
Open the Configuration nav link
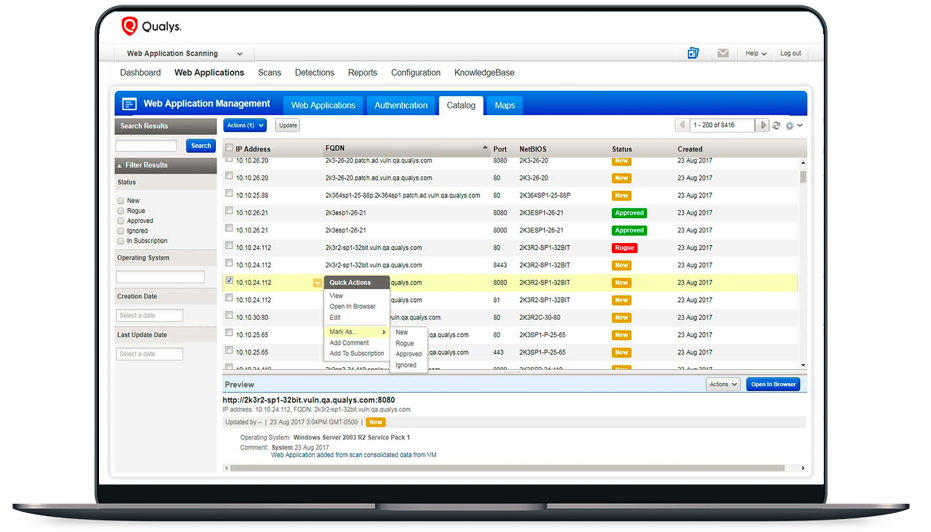pyautogui.click(x=416, y=73)
